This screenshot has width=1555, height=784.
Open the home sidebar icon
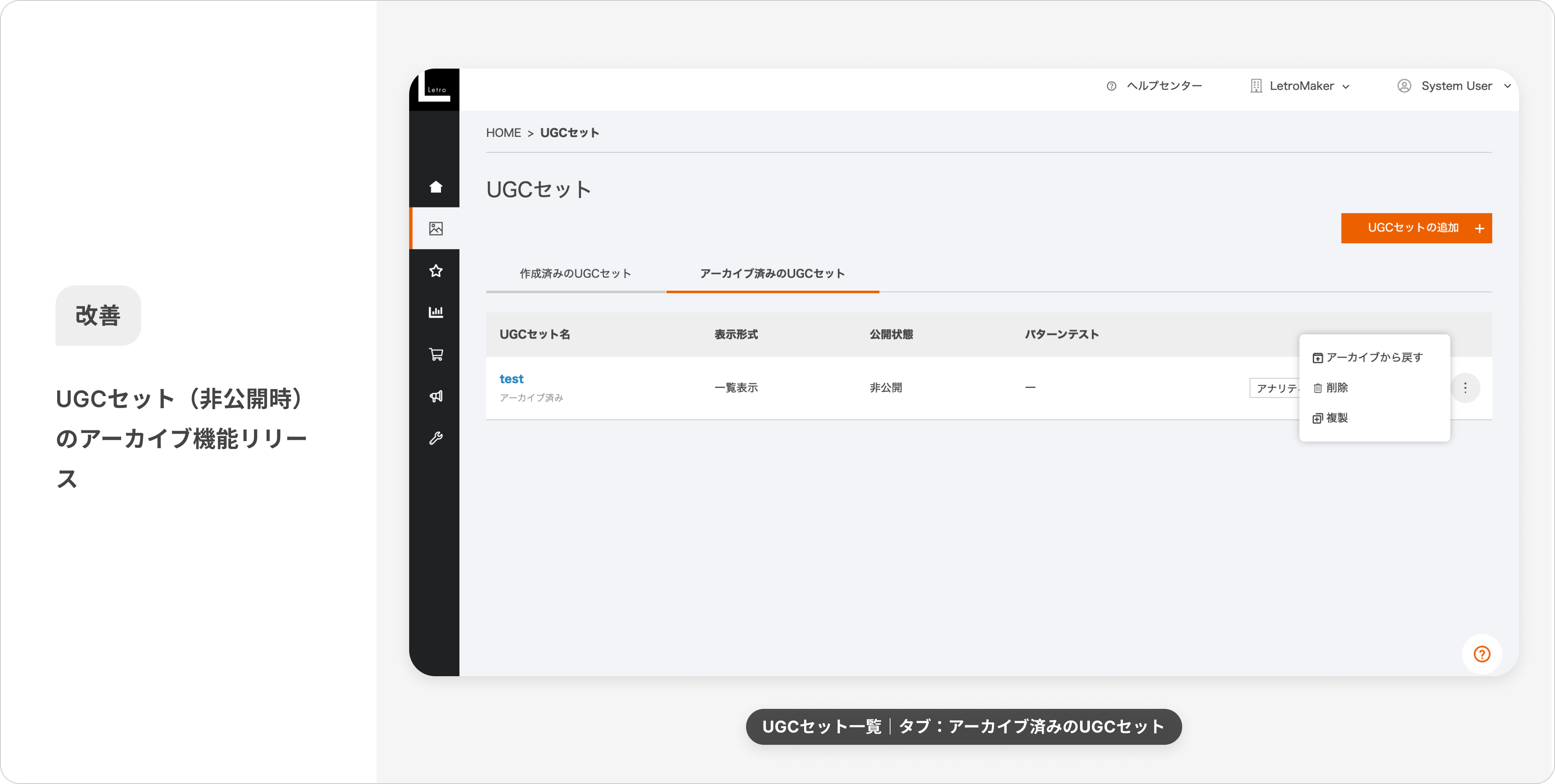click(436, 187)
